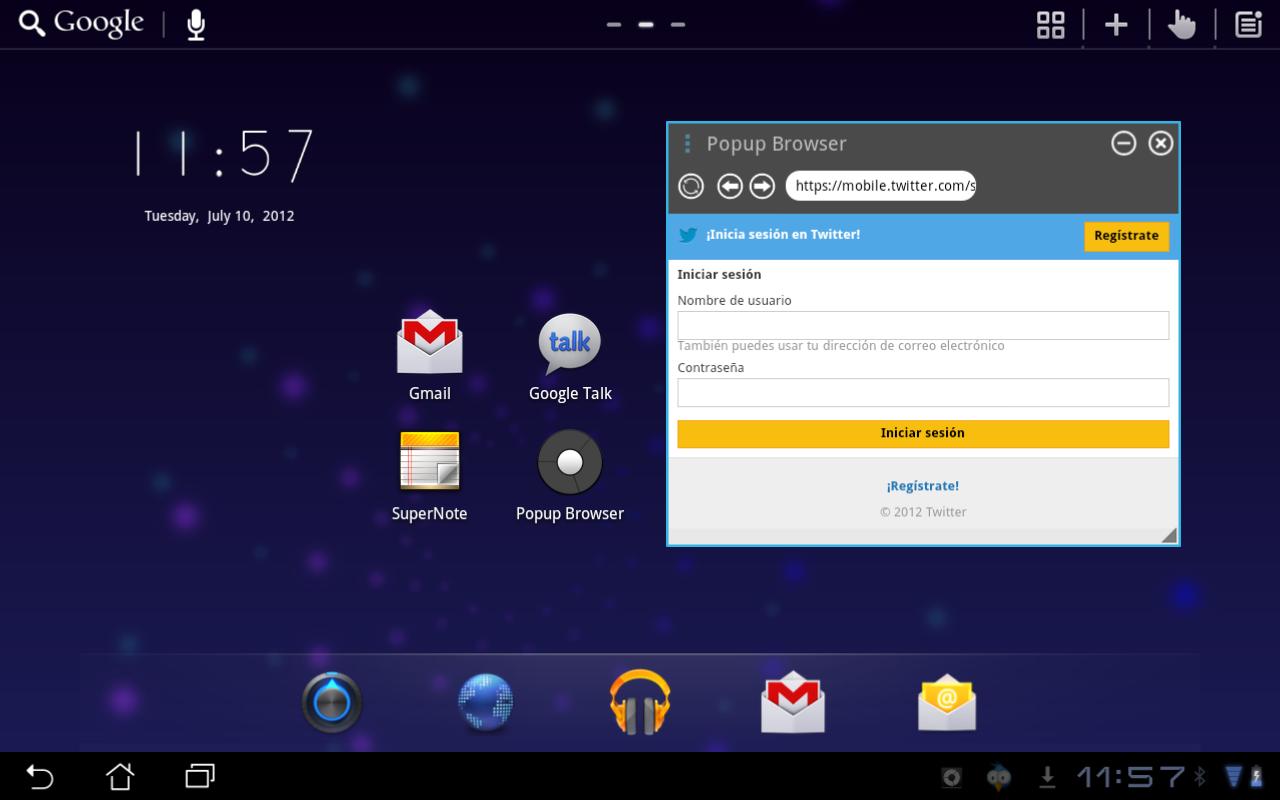Focus the Contraseña password field

pyautogui.click(x=923, y=392)
